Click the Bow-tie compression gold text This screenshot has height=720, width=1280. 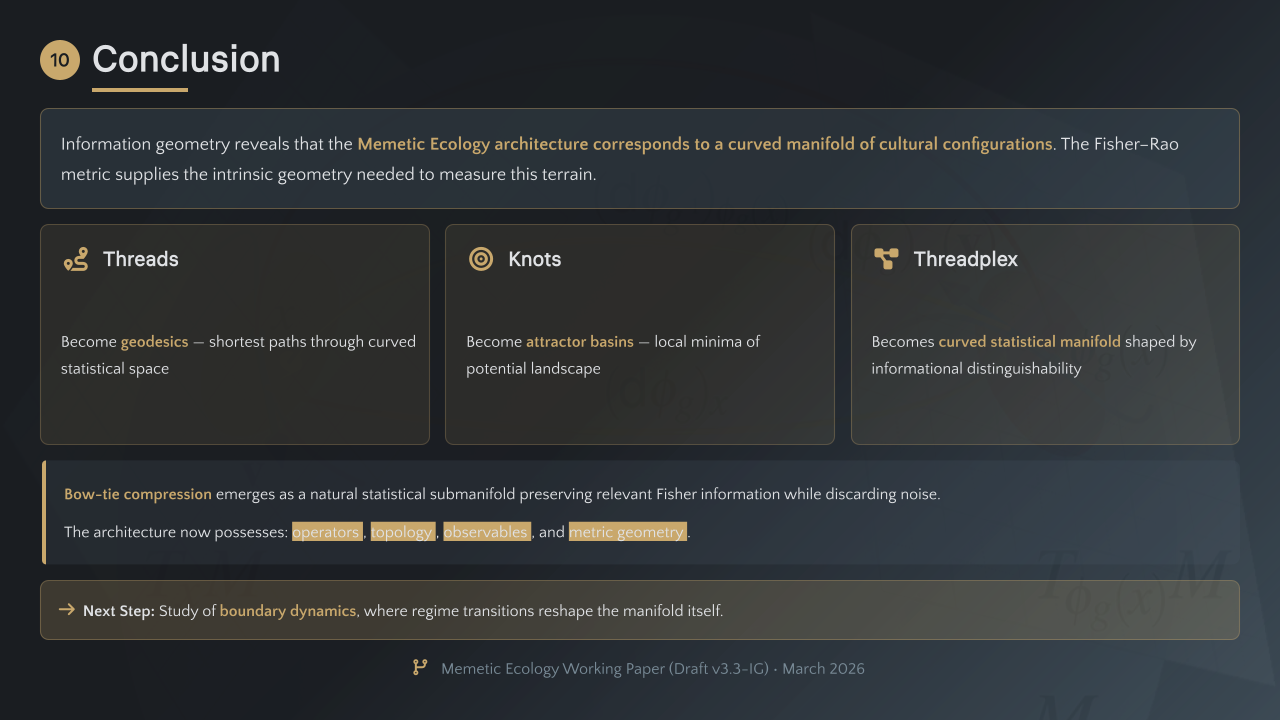tap(138, 494)
